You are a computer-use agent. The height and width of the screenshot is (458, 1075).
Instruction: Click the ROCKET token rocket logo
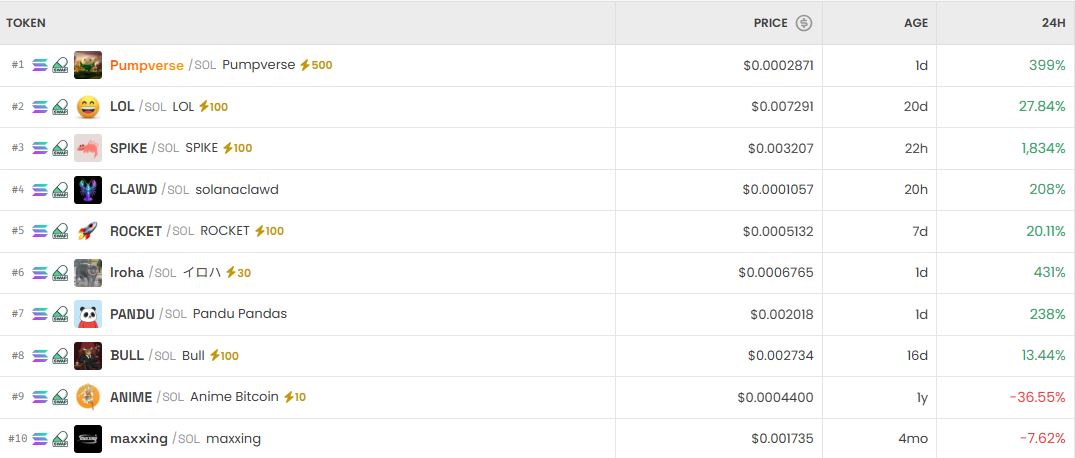tap(88, 231)
